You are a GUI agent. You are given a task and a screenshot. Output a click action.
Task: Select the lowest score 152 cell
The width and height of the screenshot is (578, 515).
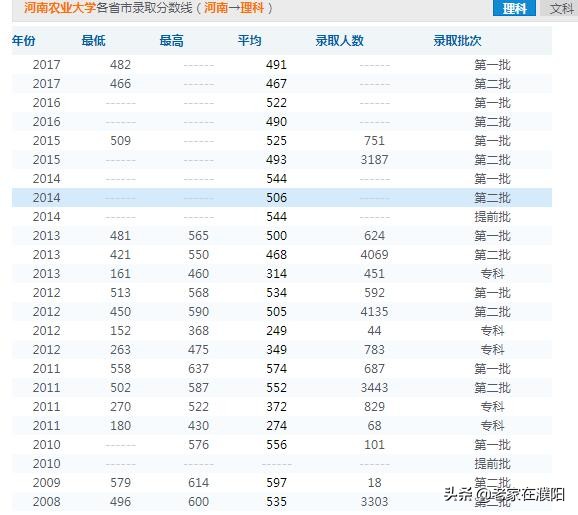point(121,331)
